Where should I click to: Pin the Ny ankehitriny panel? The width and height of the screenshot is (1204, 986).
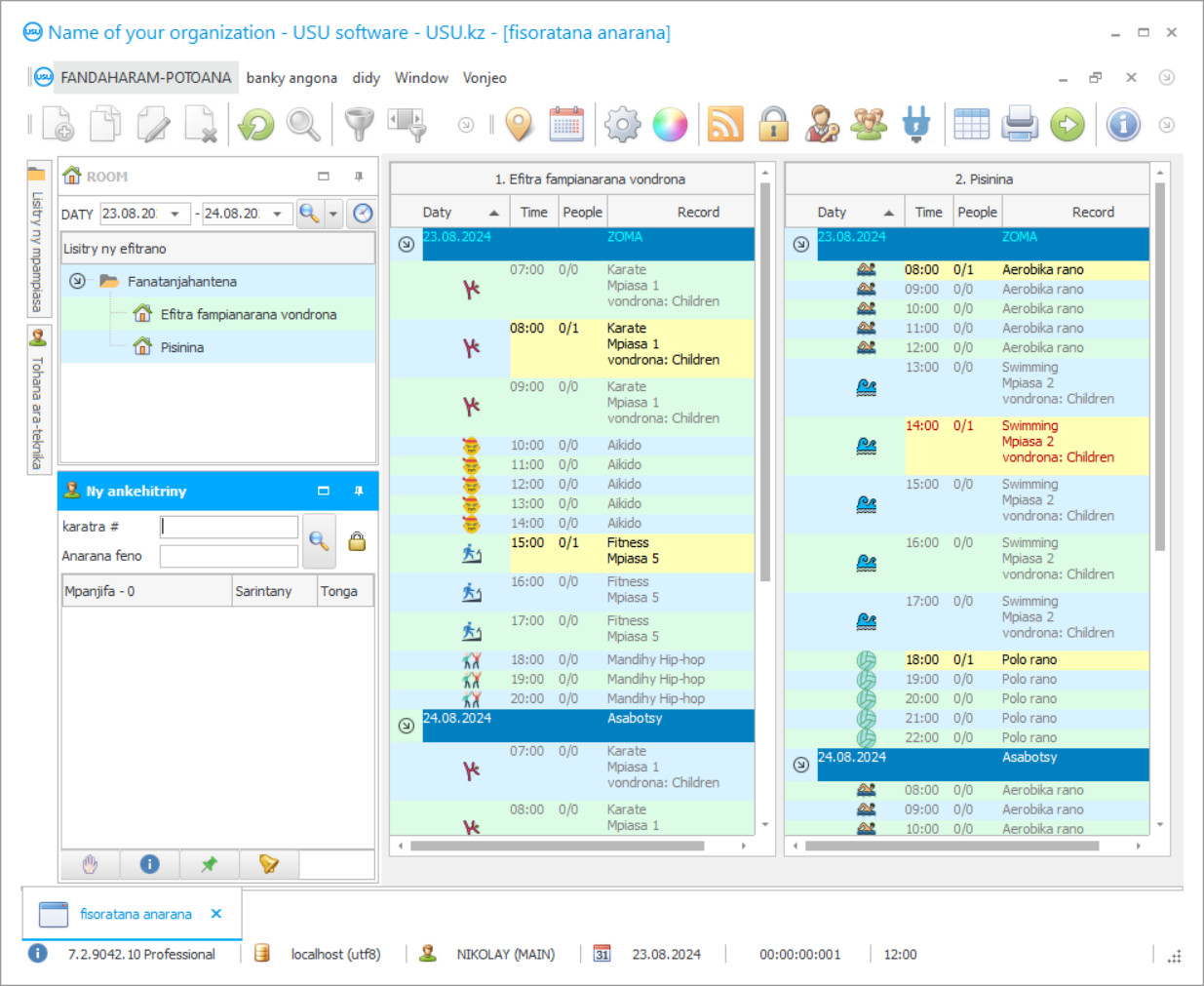pos(359,492)
